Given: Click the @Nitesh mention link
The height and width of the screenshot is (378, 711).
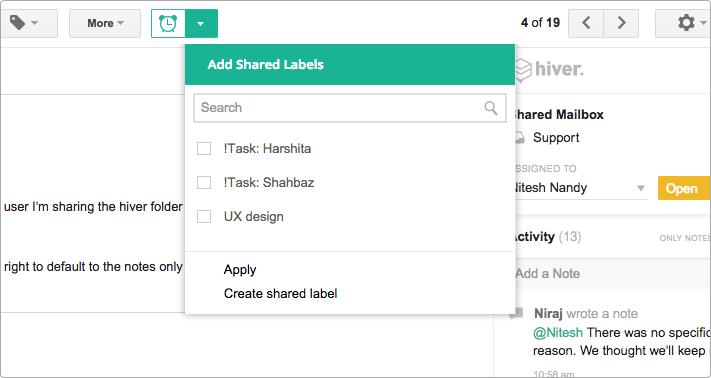Looking at the screenshot, I should click(x=558, y=333).
